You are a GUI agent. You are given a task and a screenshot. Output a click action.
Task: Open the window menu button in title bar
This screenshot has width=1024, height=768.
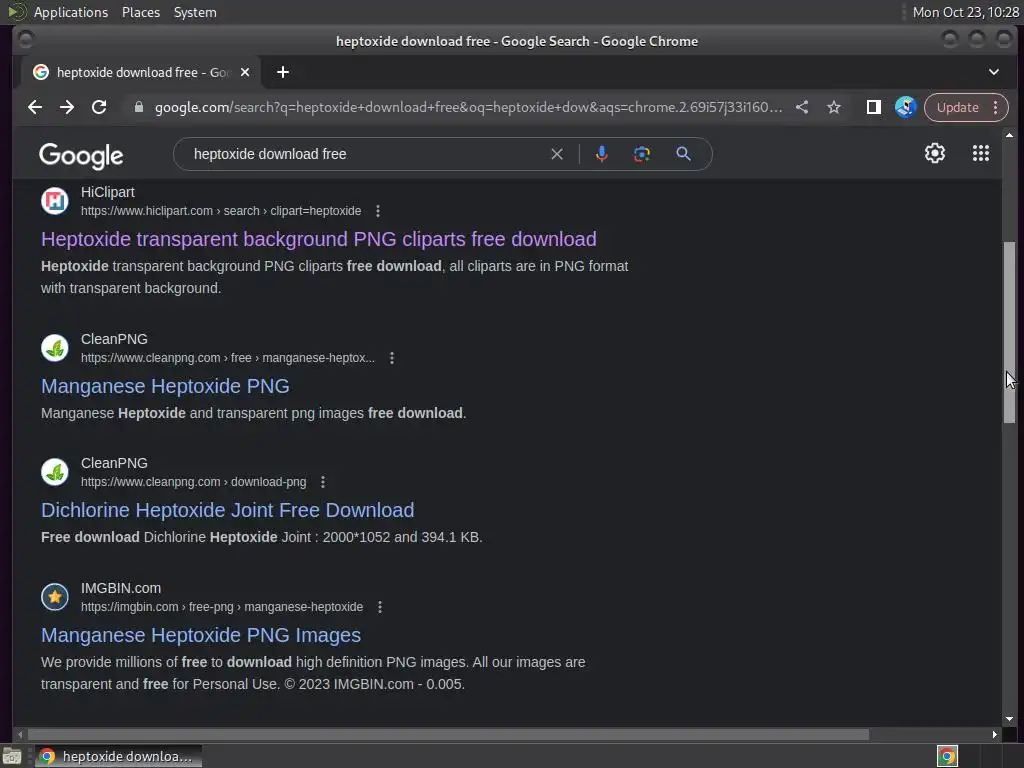[25, 40]
